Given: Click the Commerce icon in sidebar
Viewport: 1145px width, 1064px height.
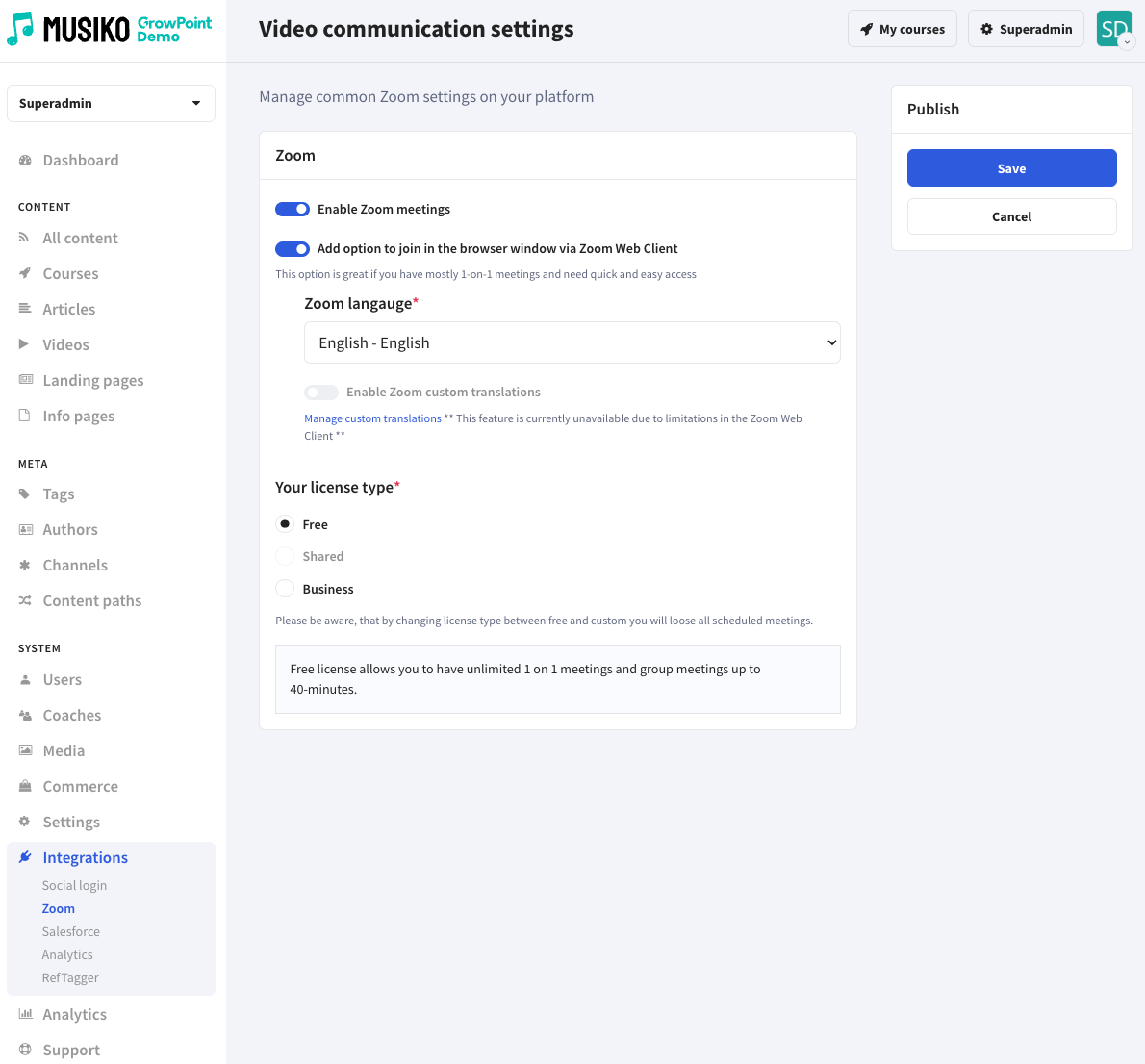Looking at the screenshot, I should click(x=25, y=787).
